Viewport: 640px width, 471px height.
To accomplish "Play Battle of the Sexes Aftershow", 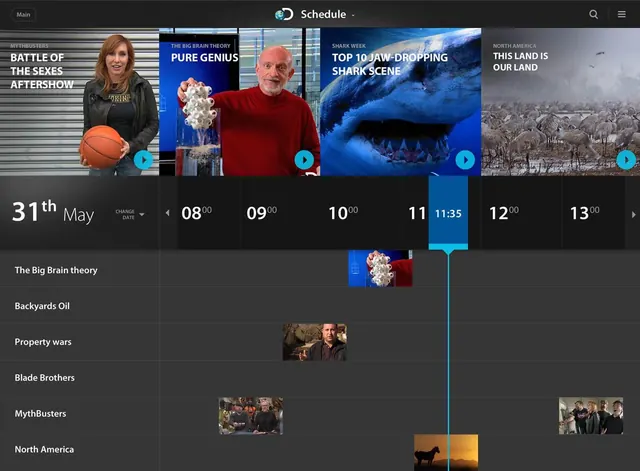I will pos(143,160).
